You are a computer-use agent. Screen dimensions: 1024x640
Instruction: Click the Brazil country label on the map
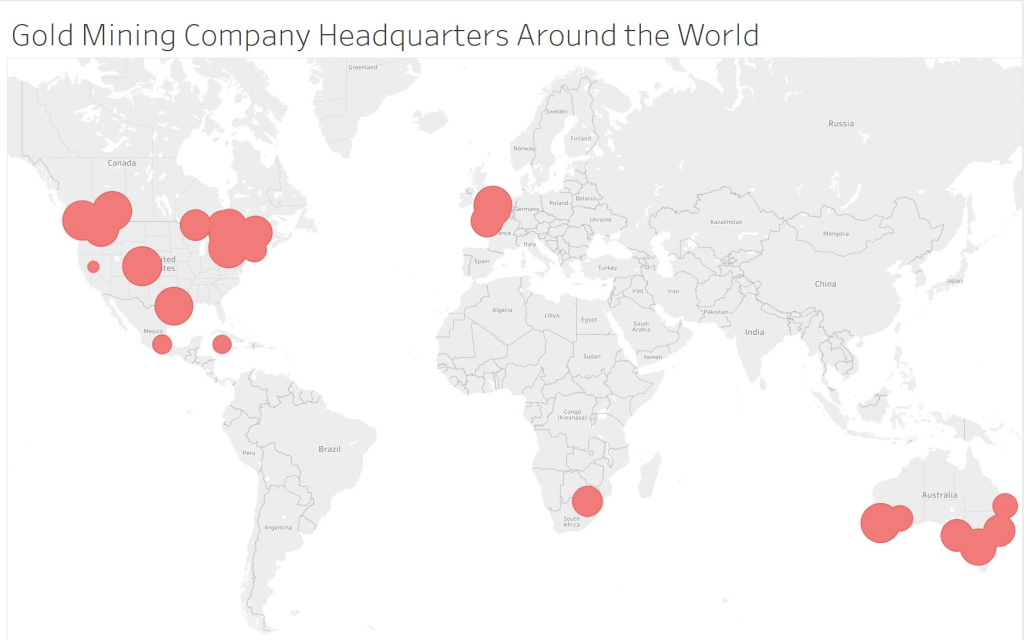click(x=329, y=450)
